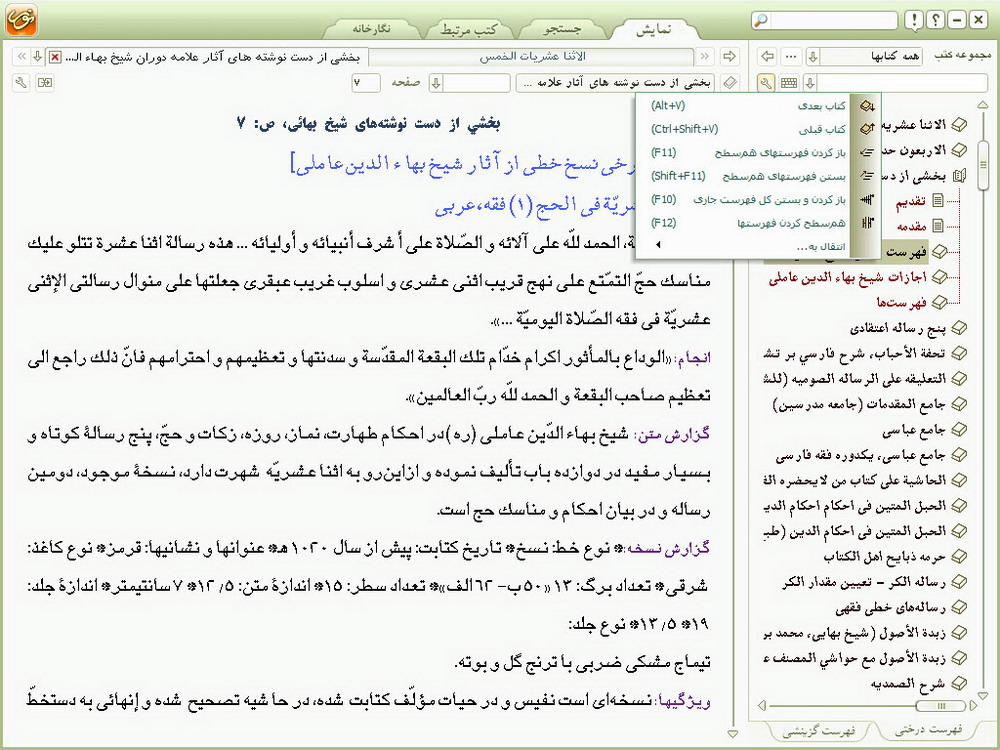Select جامع عباسی tree item
1000x750 pixels.
point(913,430)
